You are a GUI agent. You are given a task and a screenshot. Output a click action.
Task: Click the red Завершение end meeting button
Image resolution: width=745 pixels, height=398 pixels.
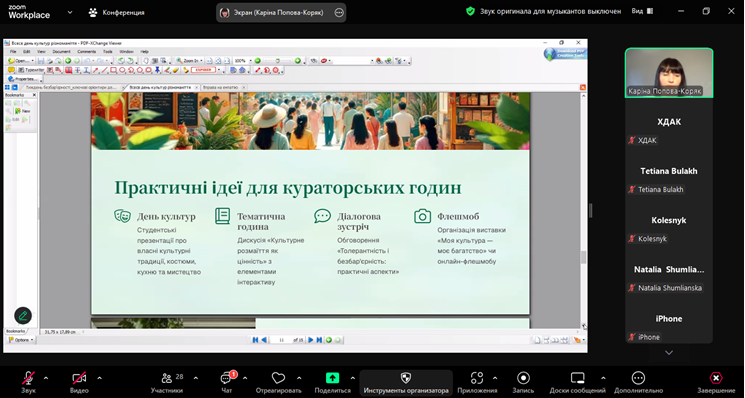716,382
